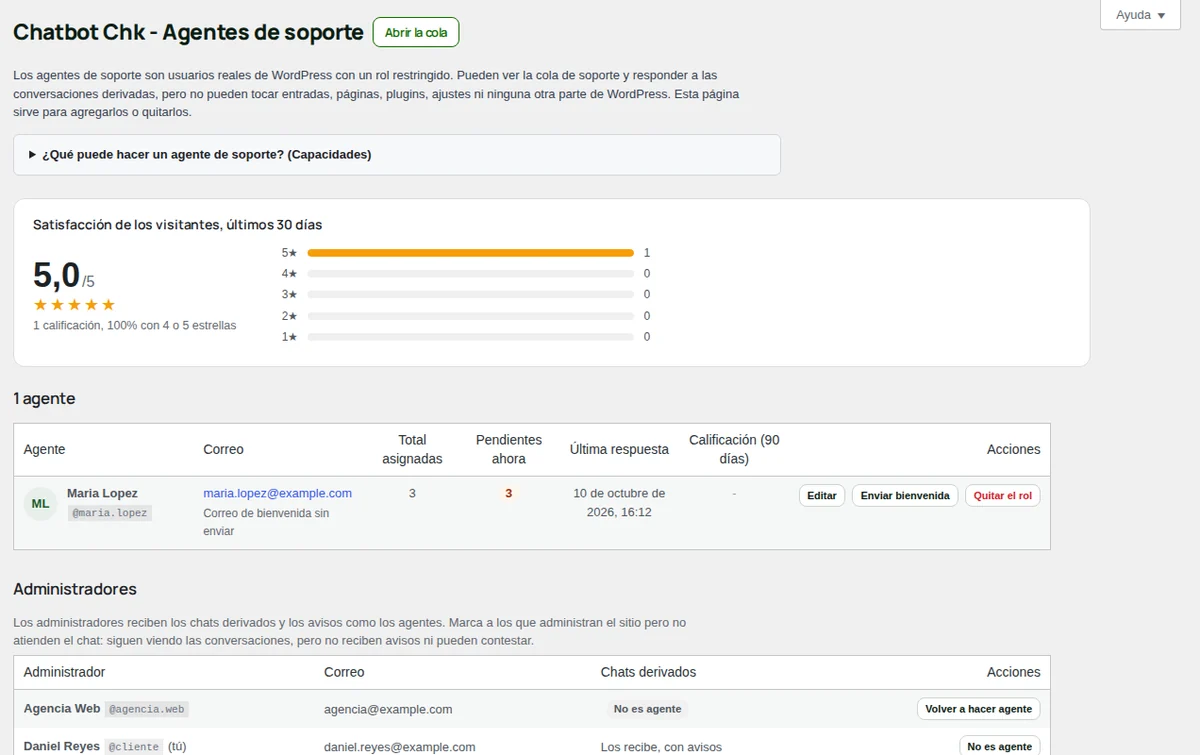
Task: Expand the Capacidades disclosure section
Action: point(397,155)
